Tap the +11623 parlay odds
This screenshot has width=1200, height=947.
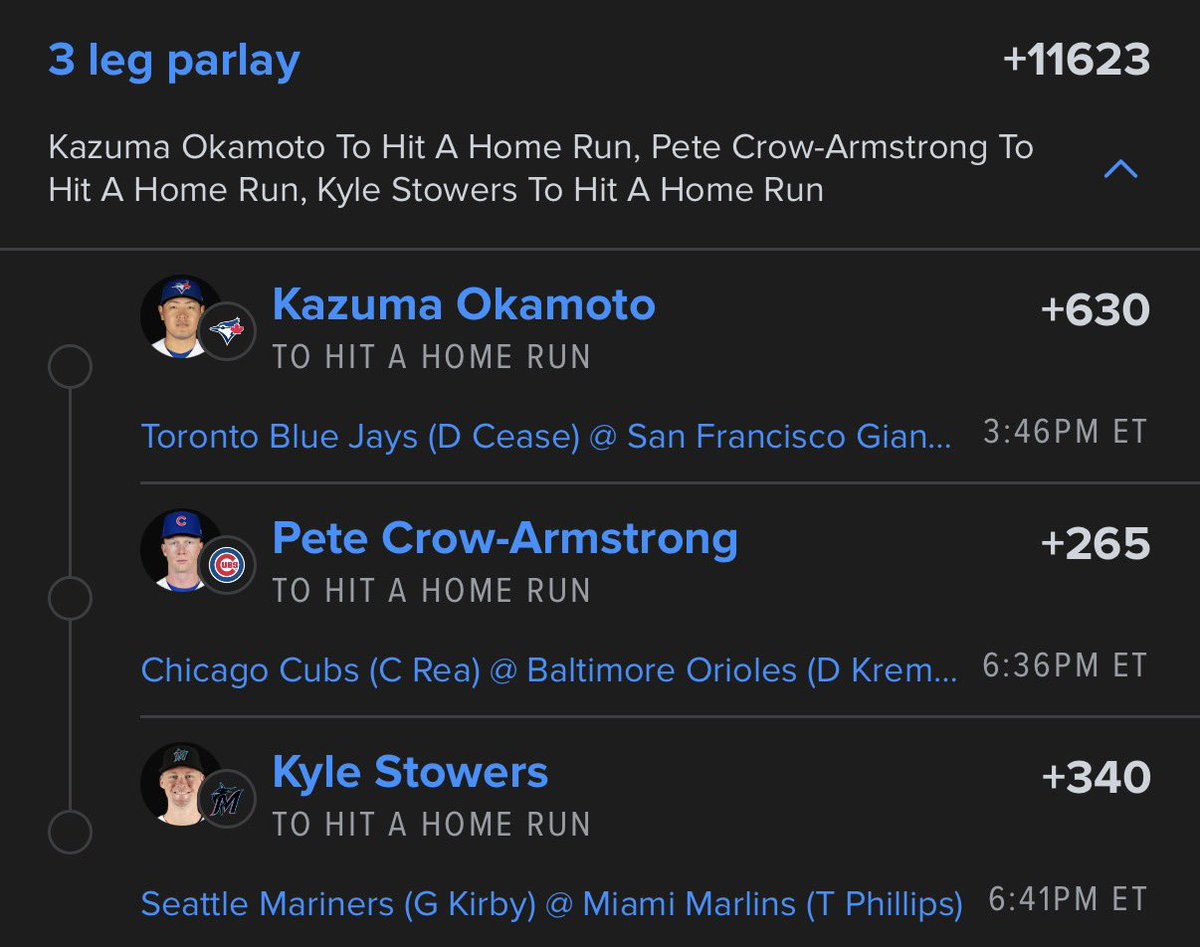1076,61
